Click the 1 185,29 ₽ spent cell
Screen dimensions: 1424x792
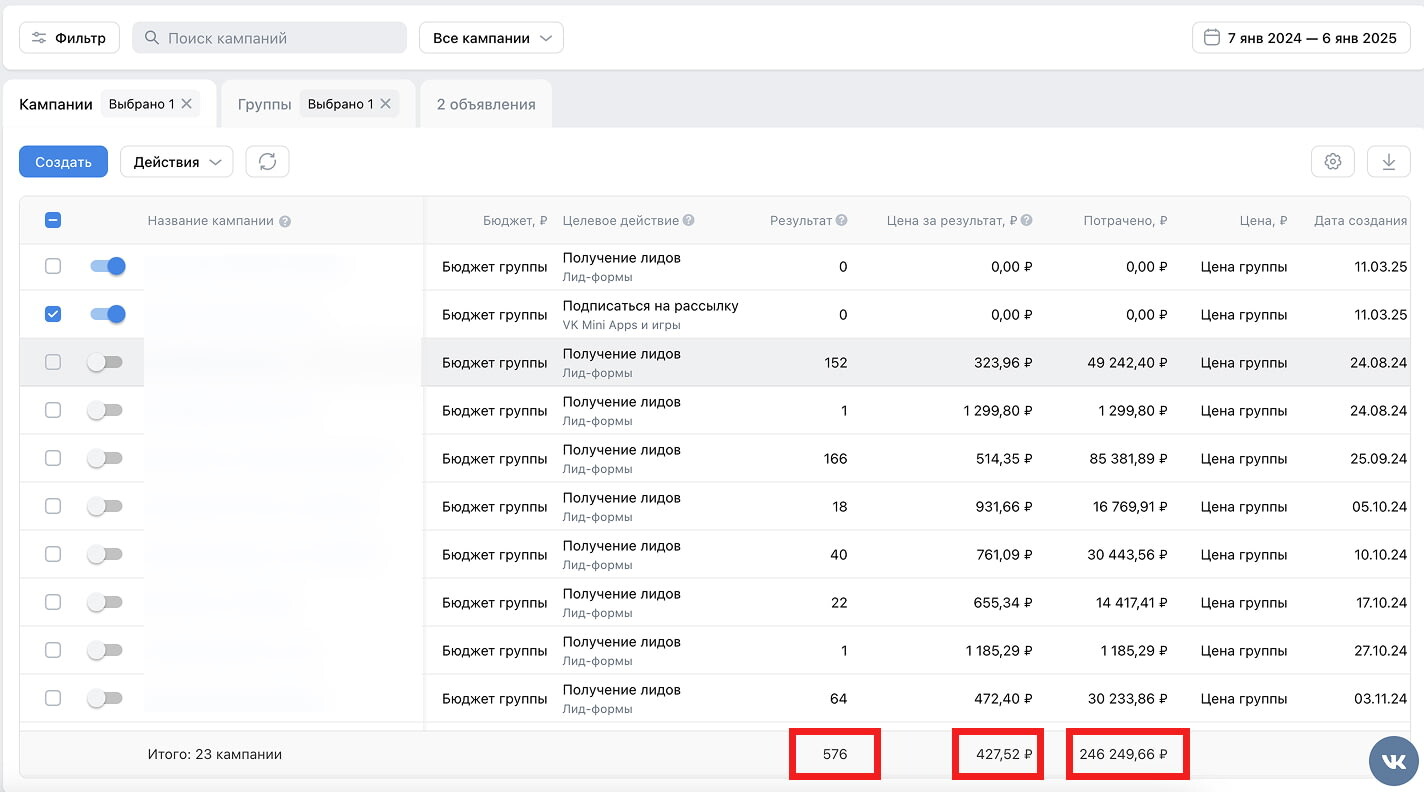[1133, 650]
